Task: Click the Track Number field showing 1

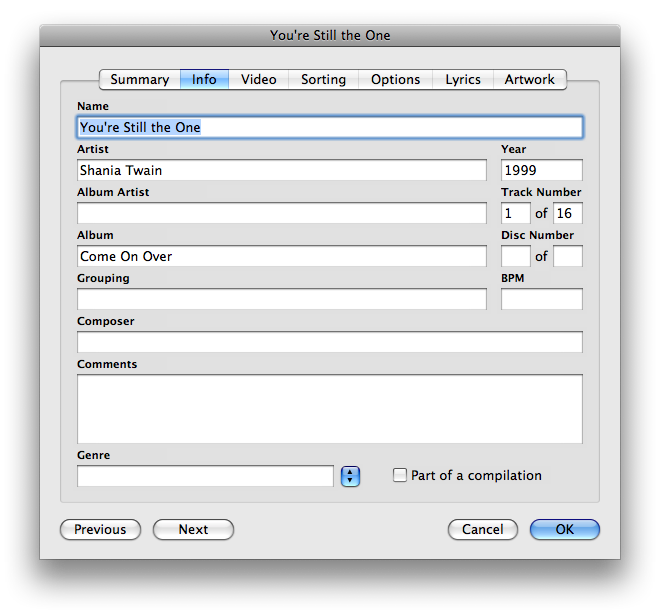Action: tap(516, 213)
